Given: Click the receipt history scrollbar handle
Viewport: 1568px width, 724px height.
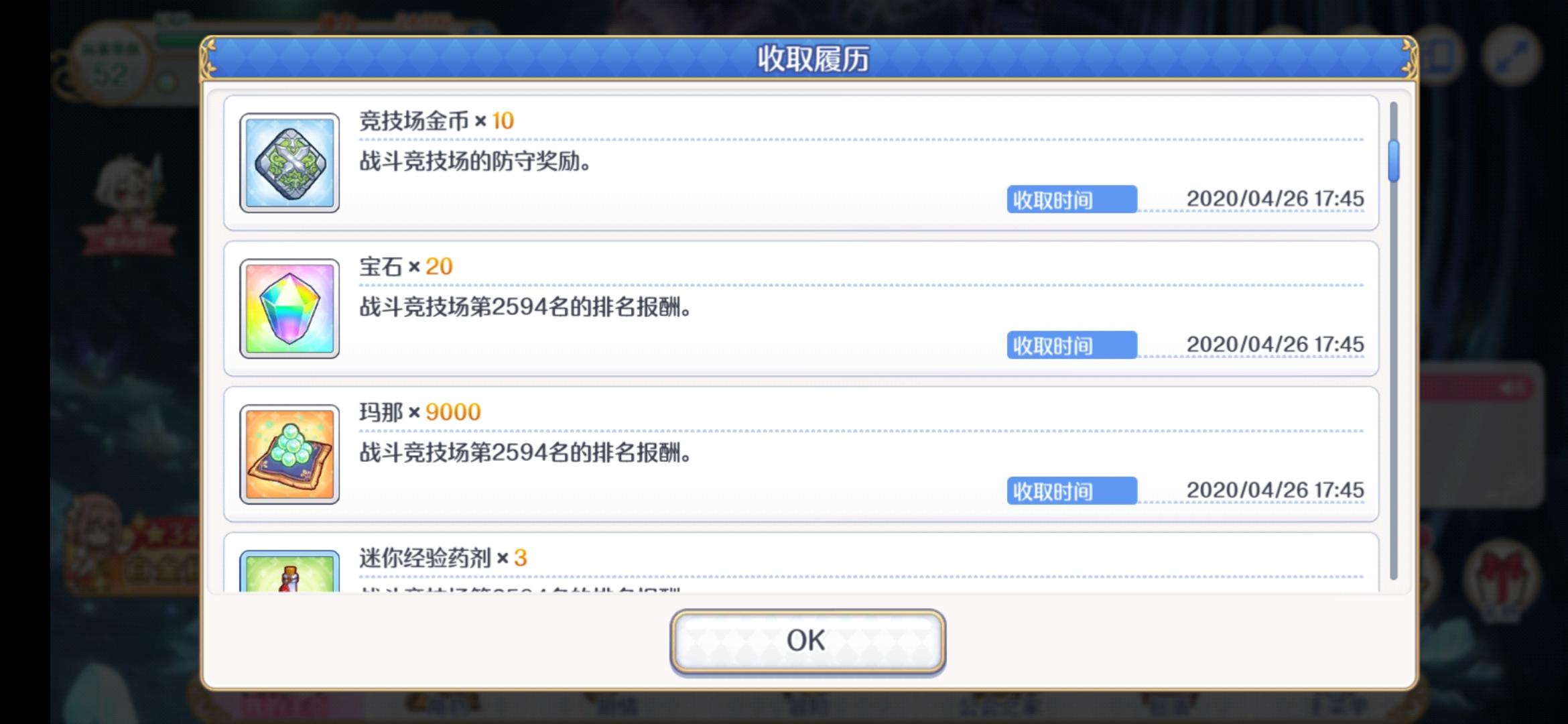Looking at the screenshot, I should tap(1394, 161).
